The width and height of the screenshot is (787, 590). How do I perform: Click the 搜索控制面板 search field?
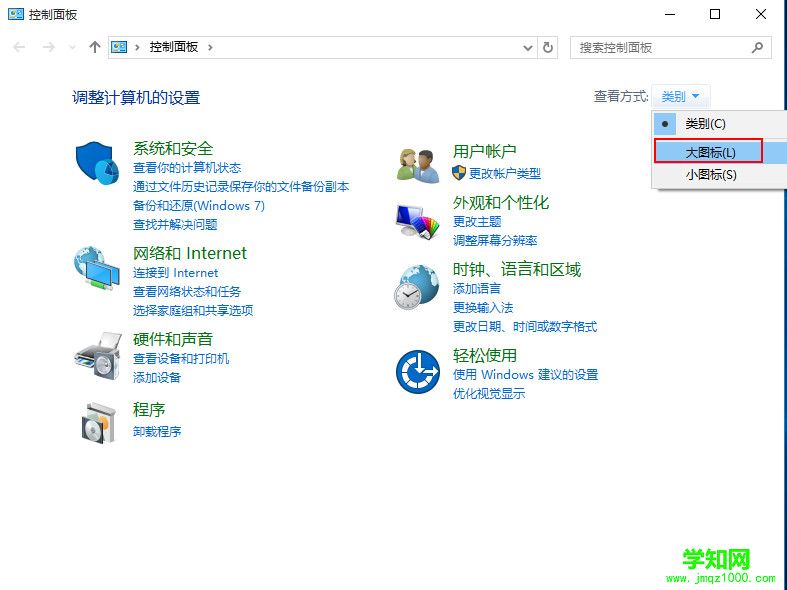660,47
